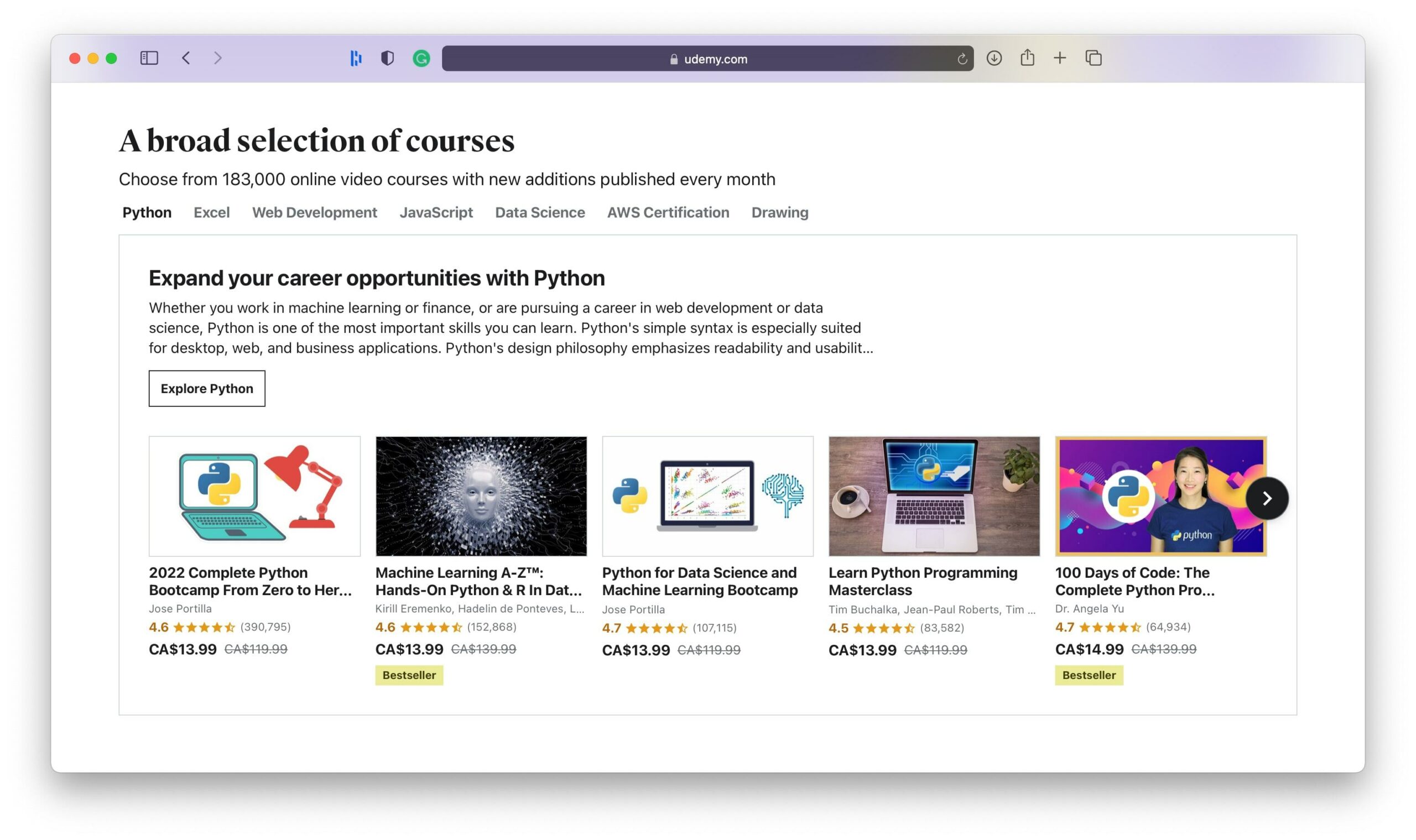
Task: Open Learn Python Programming Masterclass title link
Action: click(x=922, y=581)
